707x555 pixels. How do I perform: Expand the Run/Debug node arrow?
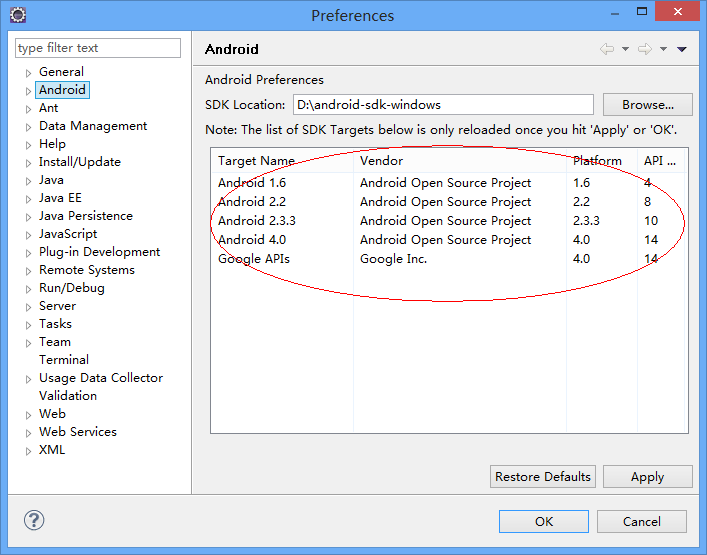point(28,289)
